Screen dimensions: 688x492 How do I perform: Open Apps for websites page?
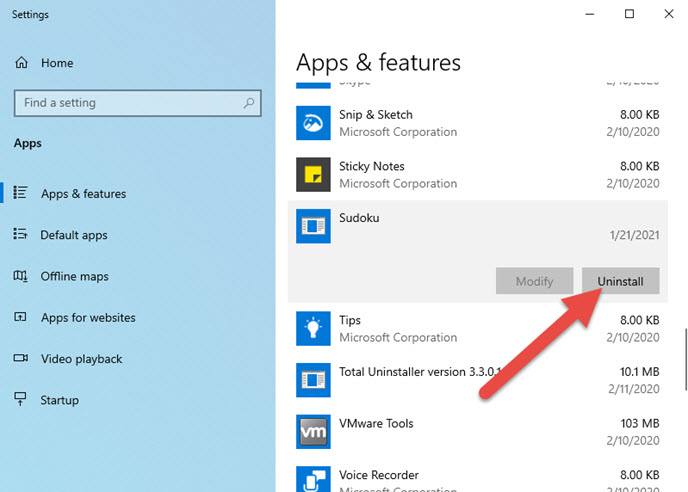(88, 317)
